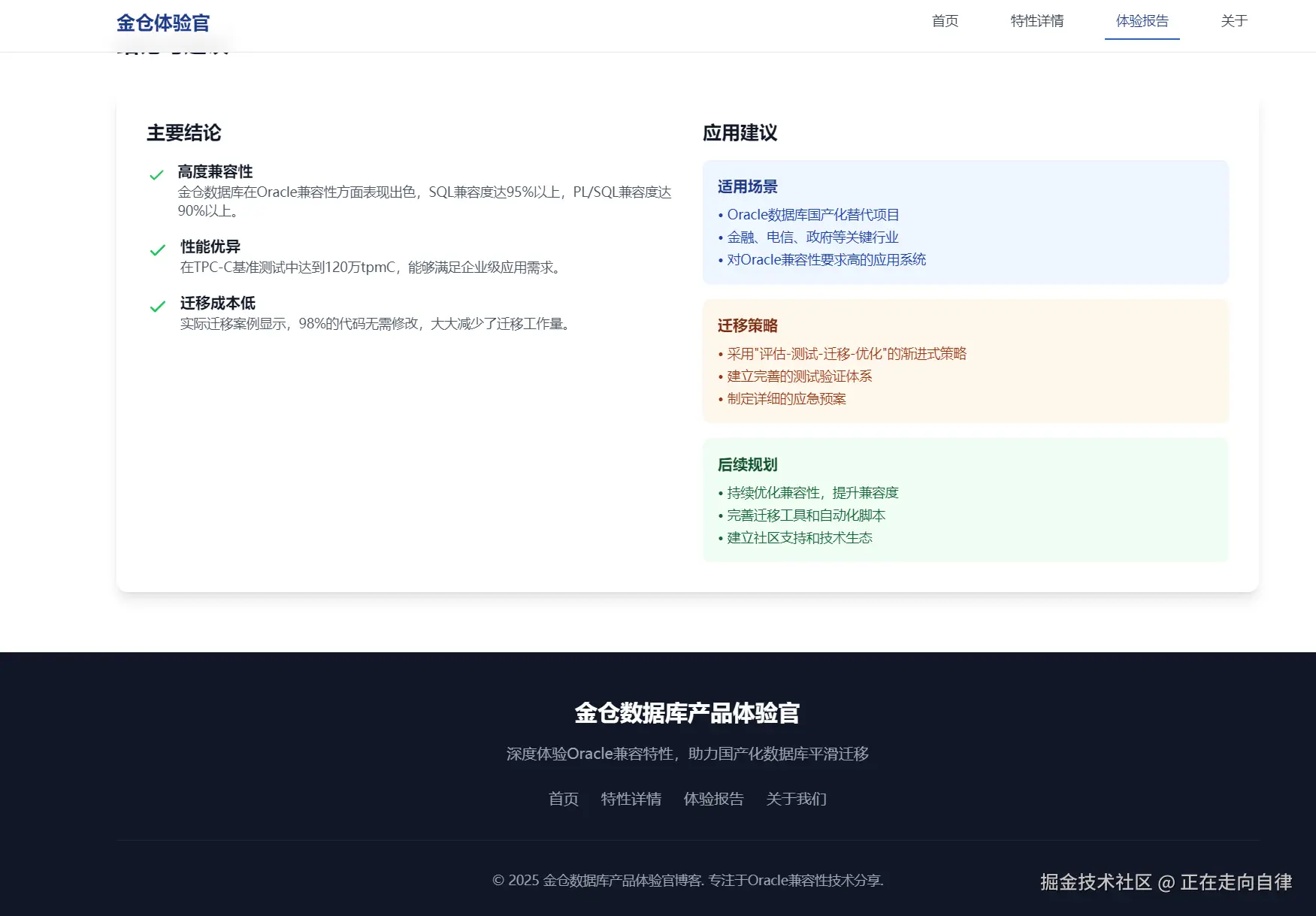This screenshot has height=916, width=1316.
Task: Click the 迁移策略 card title
Action: [748, 325]
